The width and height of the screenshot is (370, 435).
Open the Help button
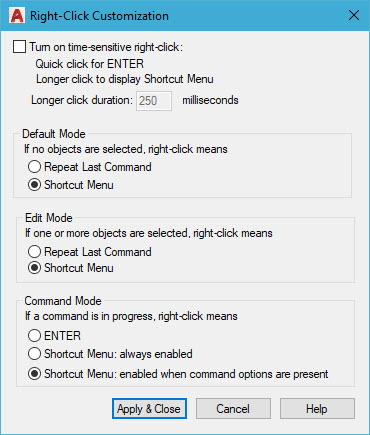[317, 409]
